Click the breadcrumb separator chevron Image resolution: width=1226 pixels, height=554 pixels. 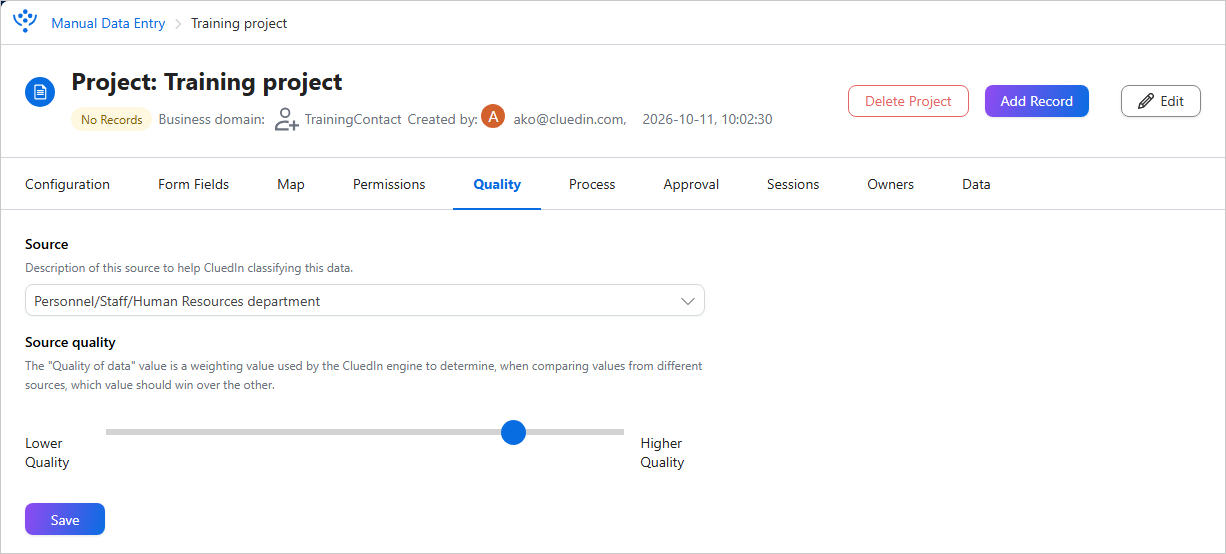pos(178,23)
